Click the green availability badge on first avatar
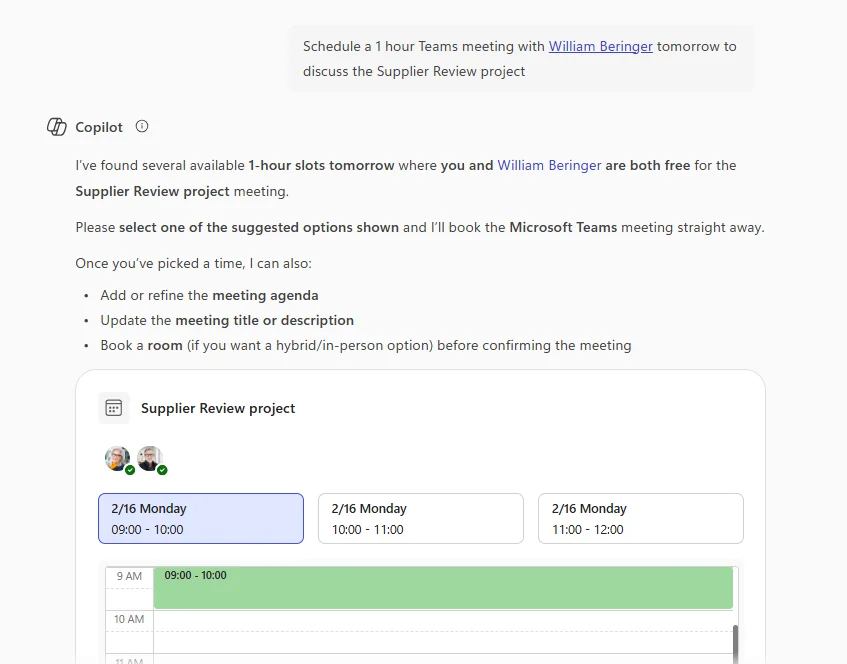Screen dimensions: 847x664 (x=130, y=470)
